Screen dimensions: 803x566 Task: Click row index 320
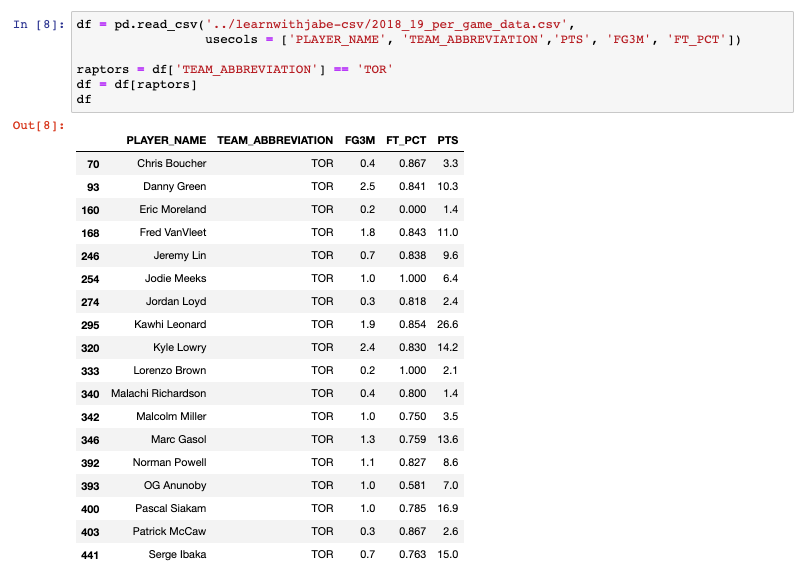pos(90,349)
